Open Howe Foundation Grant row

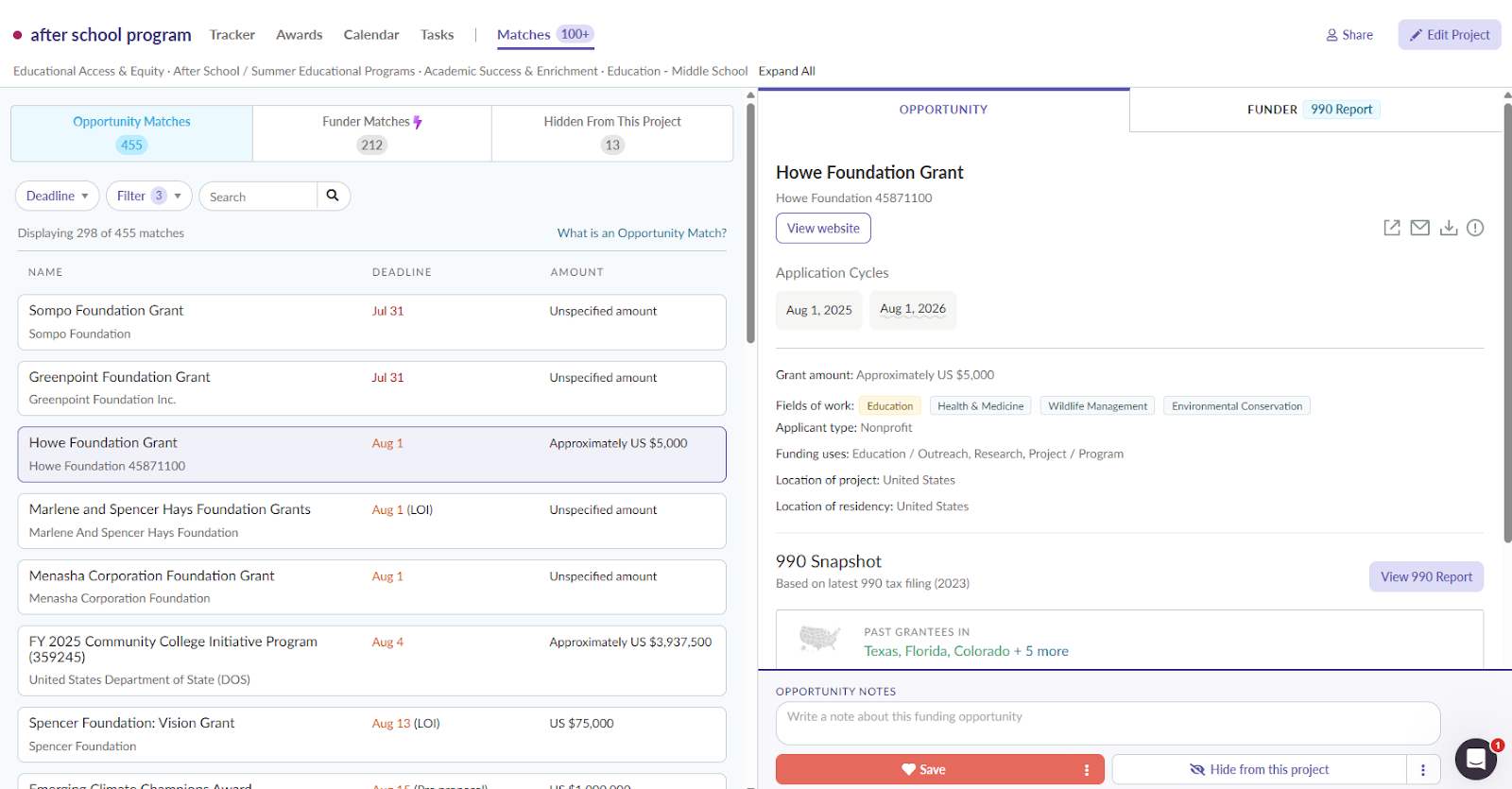(x=371, y=455)
